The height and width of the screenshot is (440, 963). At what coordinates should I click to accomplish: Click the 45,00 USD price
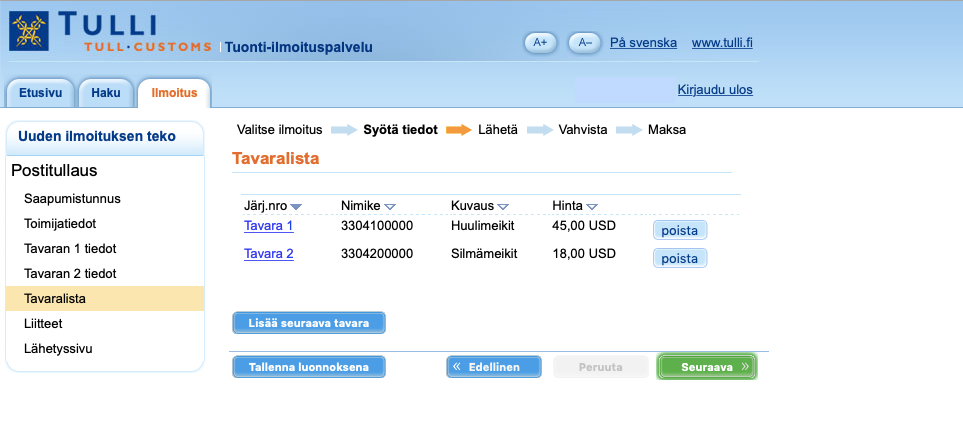click(584, 226)
